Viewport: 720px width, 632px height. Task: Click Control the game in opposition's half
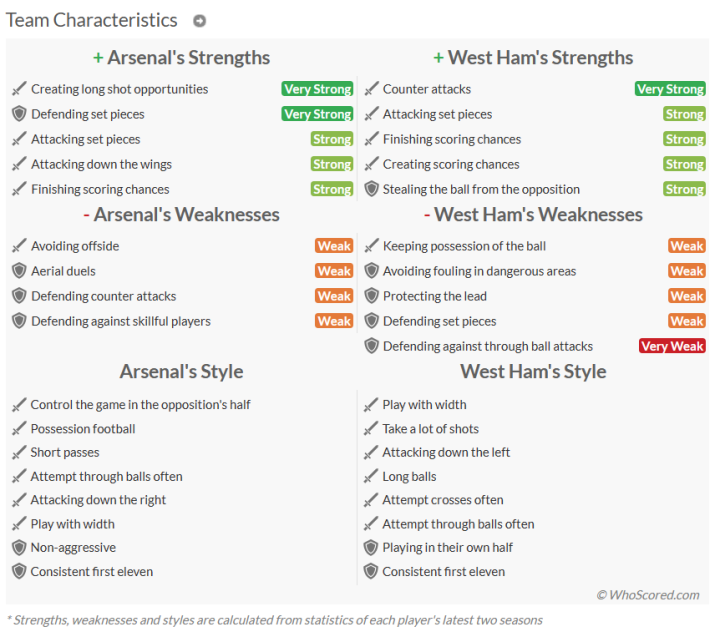(141, 405)
